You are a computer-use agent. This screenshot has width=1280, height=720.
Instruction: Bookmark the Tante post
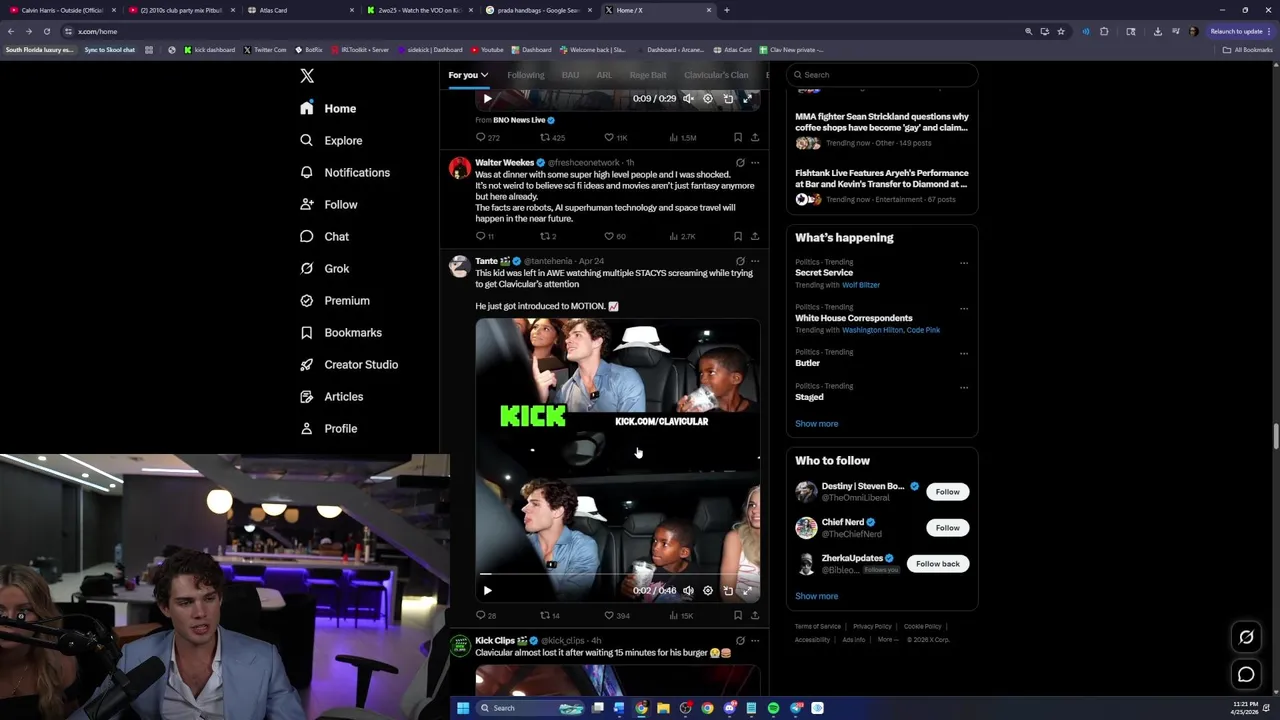coord(738,615)
